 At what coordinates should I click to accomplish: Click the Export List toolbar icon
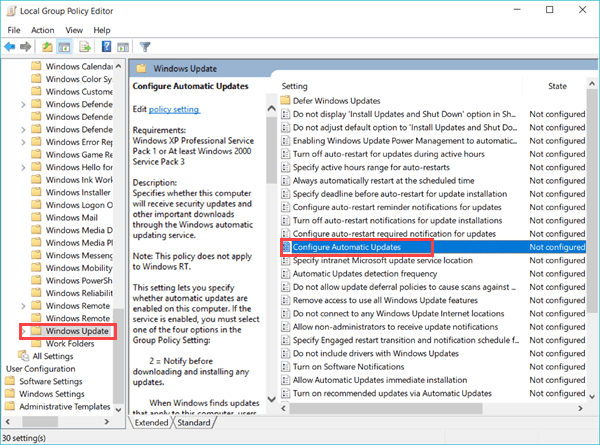[85, 47]
